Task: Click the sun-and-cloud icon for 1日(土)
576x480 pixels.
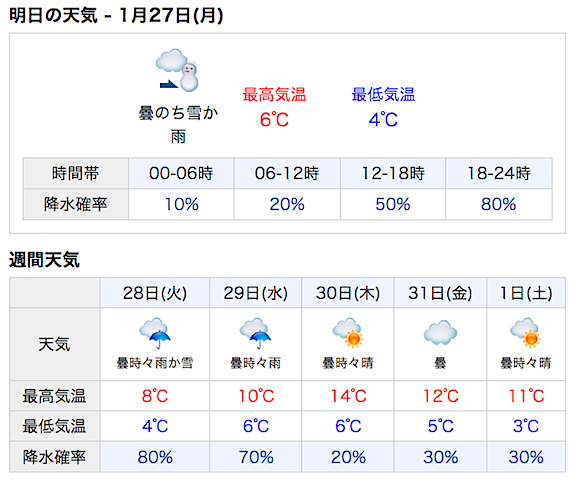Action: 526,333
